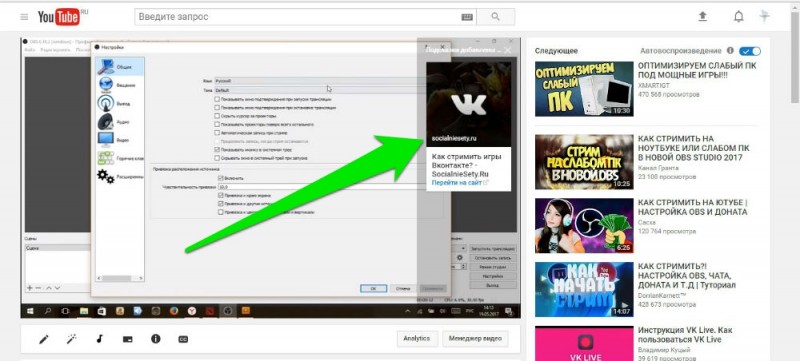Click the Менеджер видео button
This screenshot has height=361, width=800.
(x=475, y=339)
